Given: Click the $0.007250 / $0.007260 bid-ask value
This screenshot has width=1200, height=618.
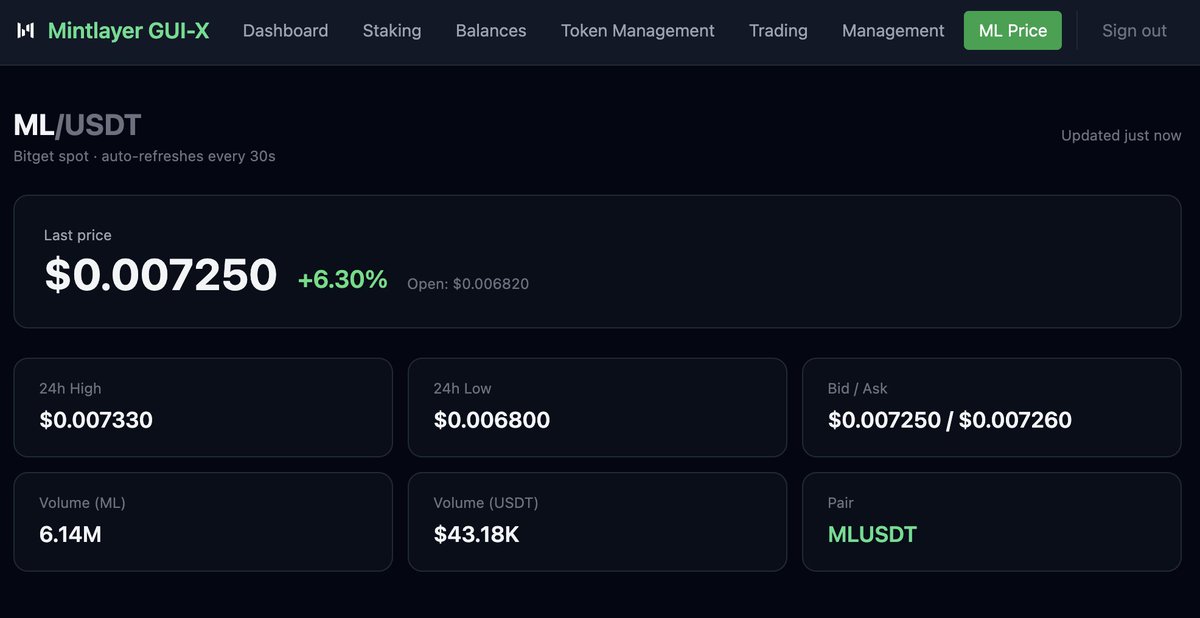Looking at the screenshot, I should click(x=950, y=420).
